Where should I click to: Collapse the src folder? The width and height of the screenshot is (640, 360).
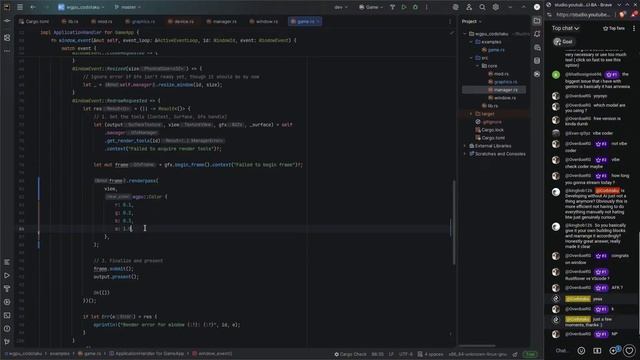point(471,58)
